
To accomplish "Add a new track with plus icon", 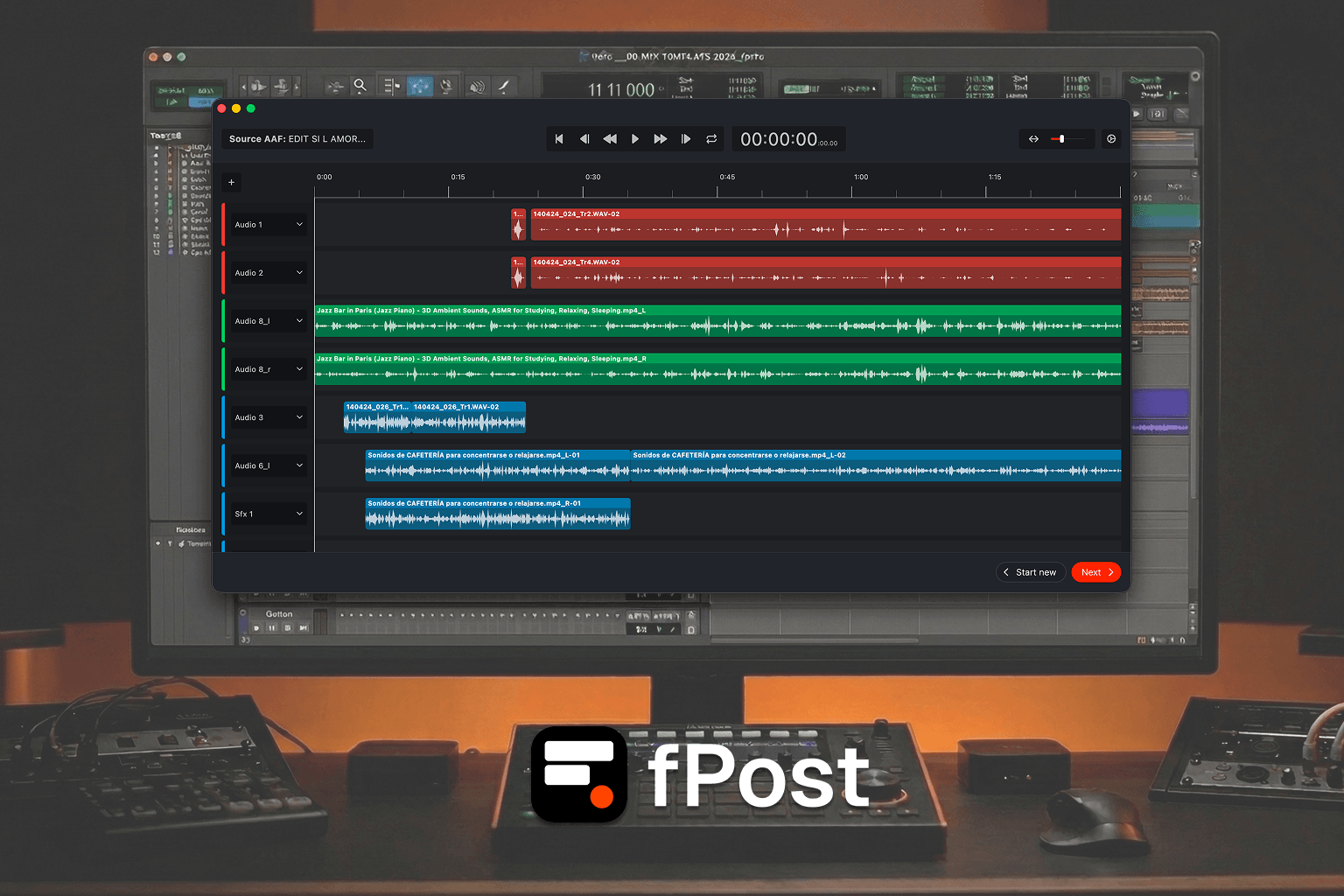I will coord(231,183).
